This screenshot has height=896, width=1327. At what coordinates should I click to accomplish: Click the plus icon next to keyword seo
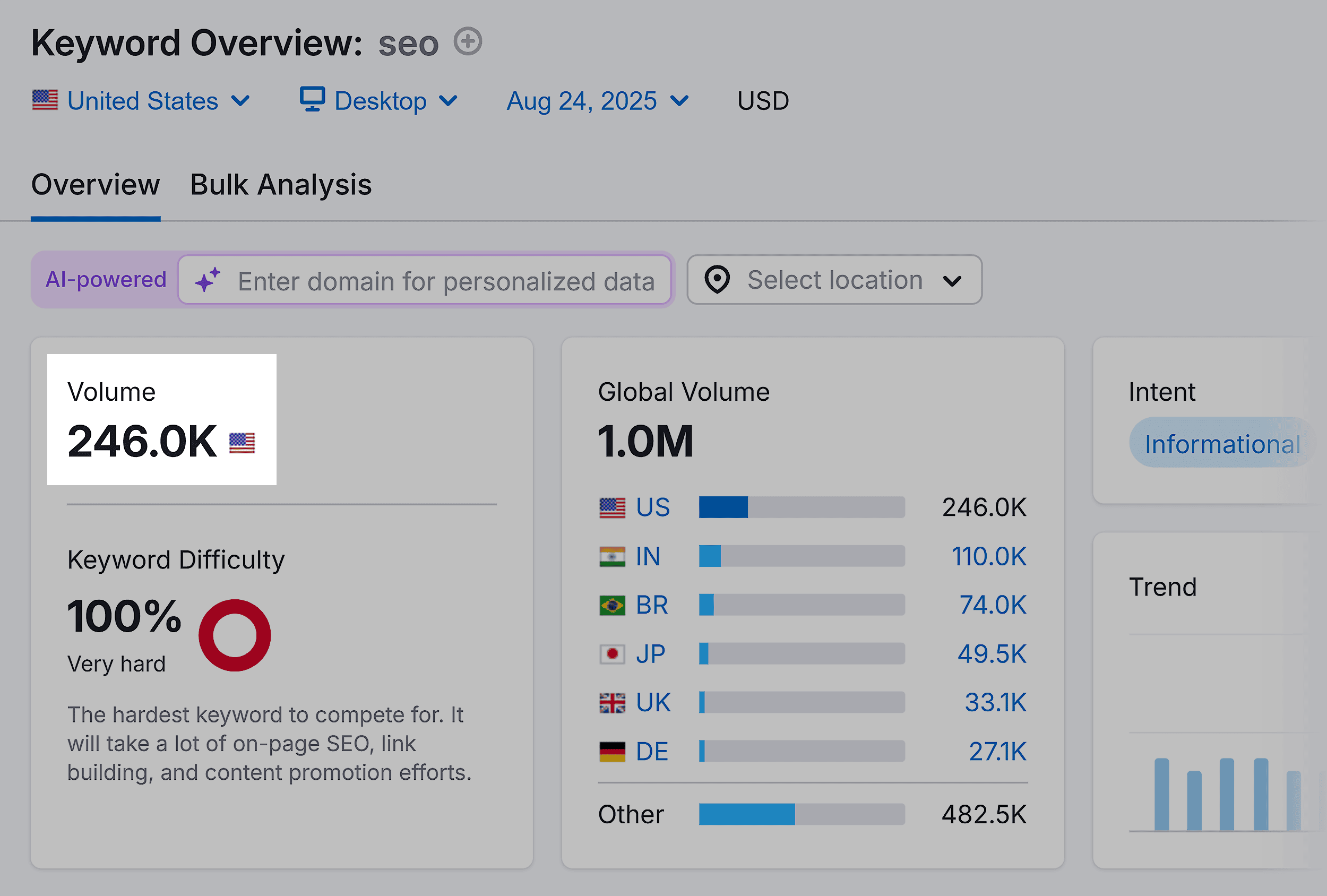(467, 41)
